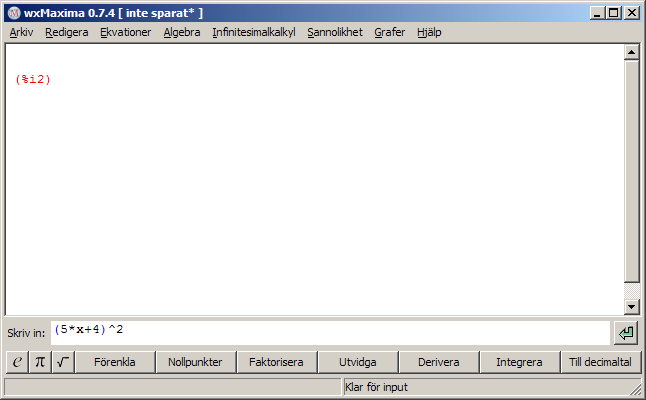The width and height of the screenshot is (646, 400).
Task: Open the Sannolikhet menu
Action: 335,32
